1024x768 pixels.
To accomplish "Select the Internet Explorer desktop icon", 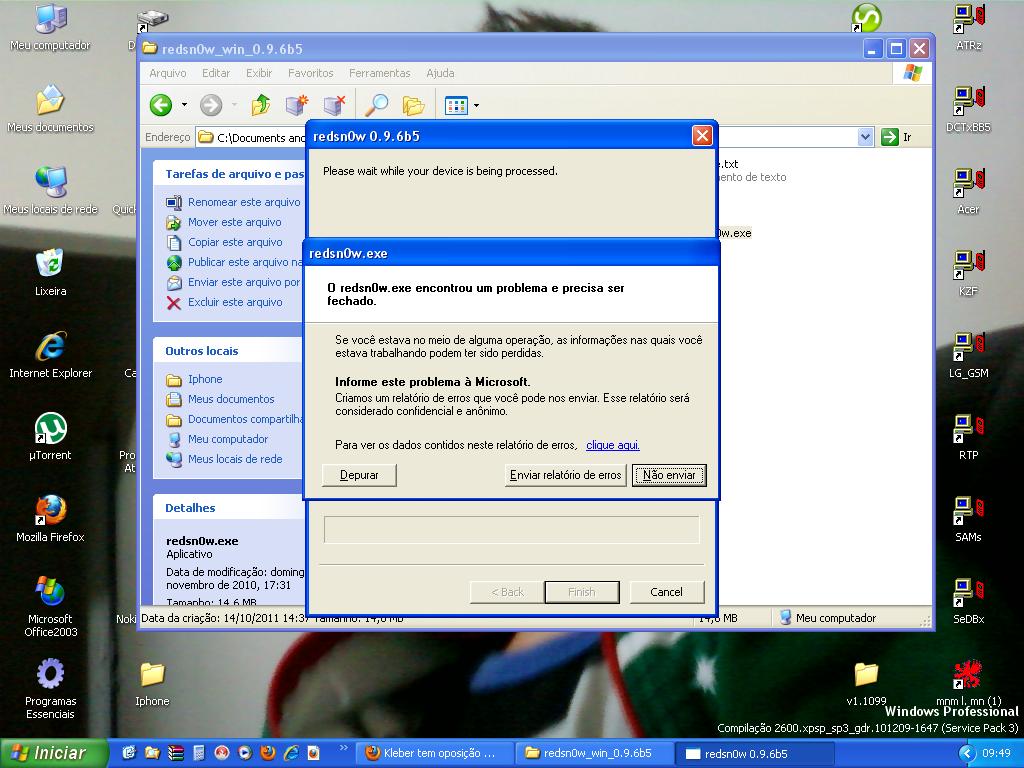I will [x=50, y=355].
